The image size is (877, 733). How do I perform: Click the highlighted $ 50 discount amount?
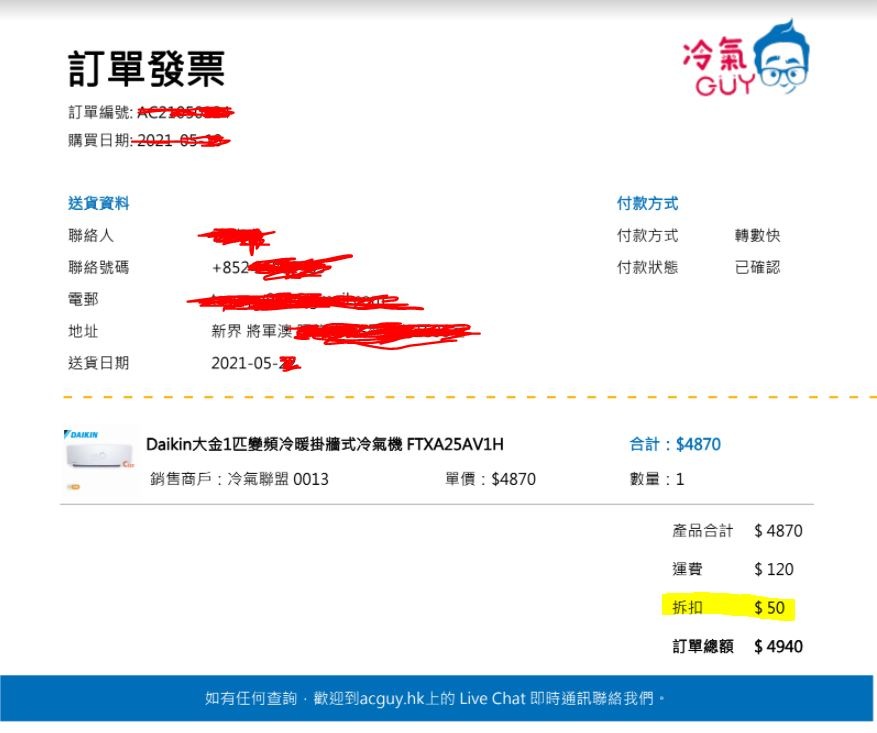(769, 607)
